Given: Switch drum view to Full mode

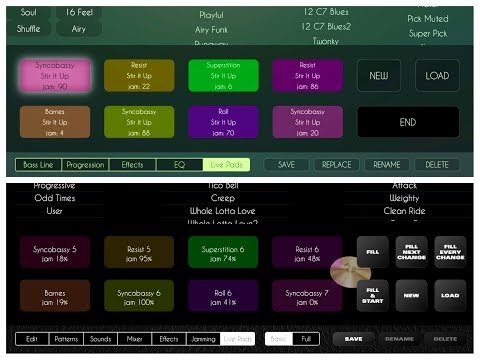Looking at the screenshot, I should pos(306,339).
